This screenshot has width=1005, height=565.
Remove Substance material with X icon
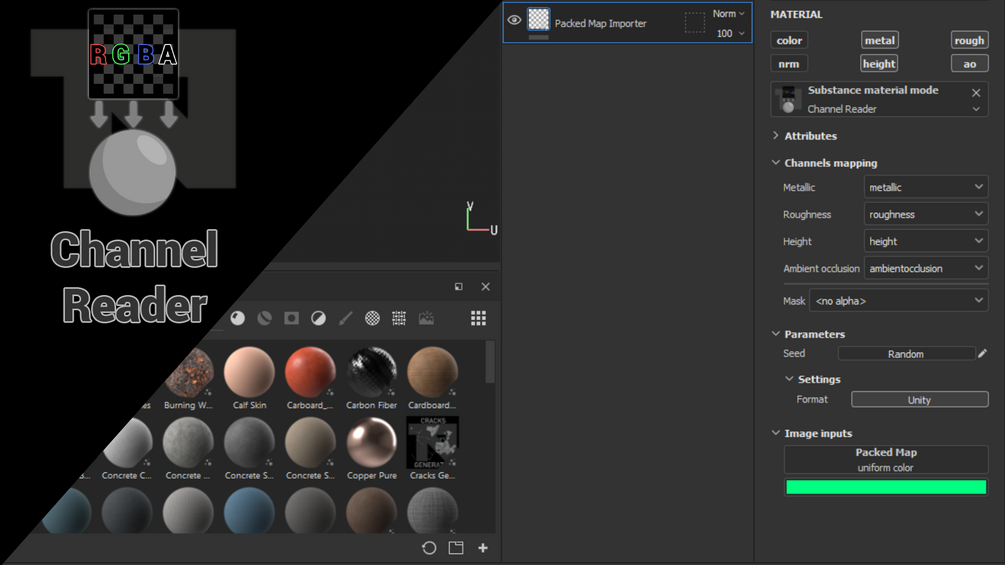pyautogui.click(x=976, y=93)
